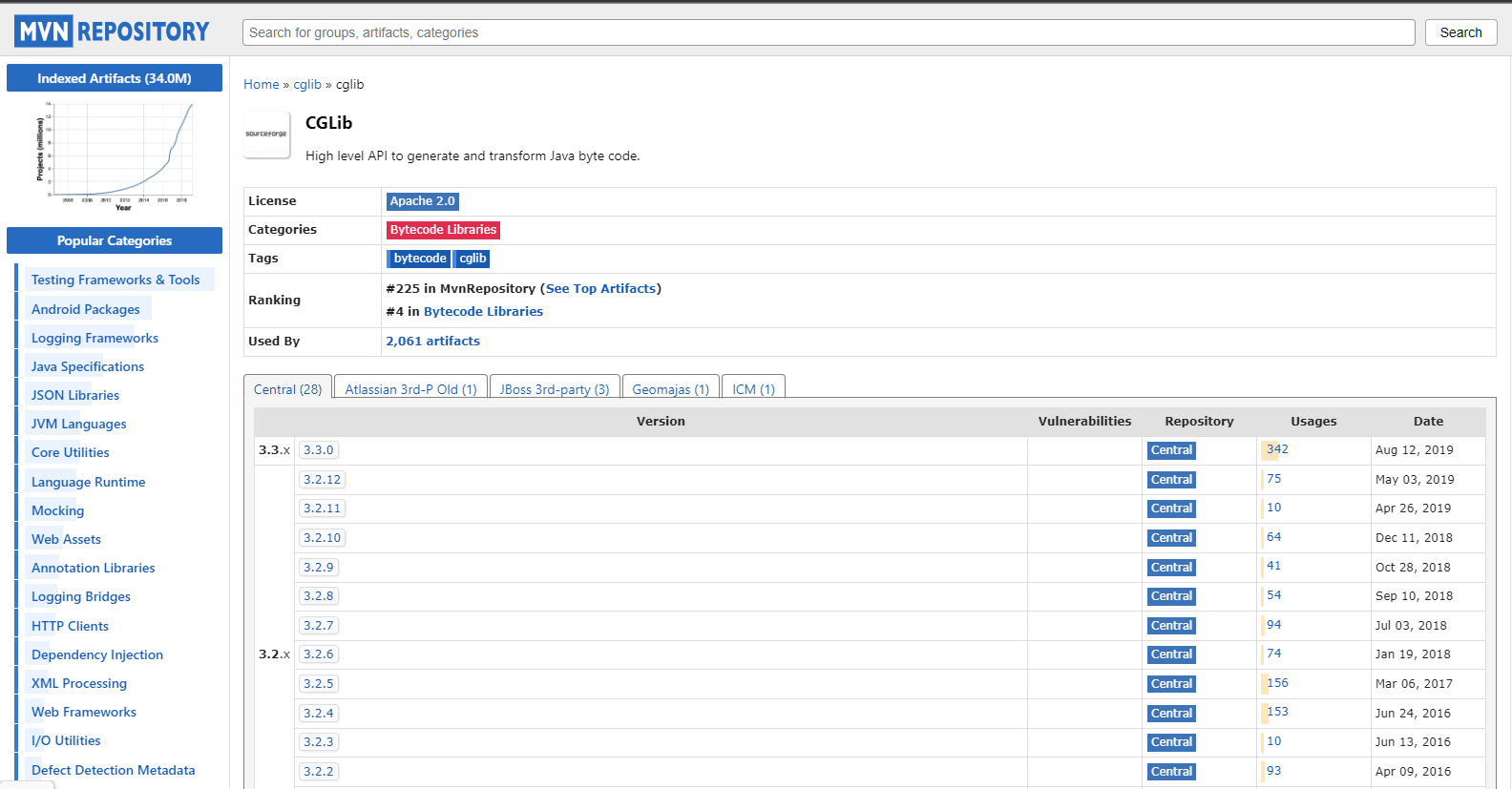1512x789 pixels.
Task: Open the 342 usages link for 3.3.0
Action: tap(1277, 449)
